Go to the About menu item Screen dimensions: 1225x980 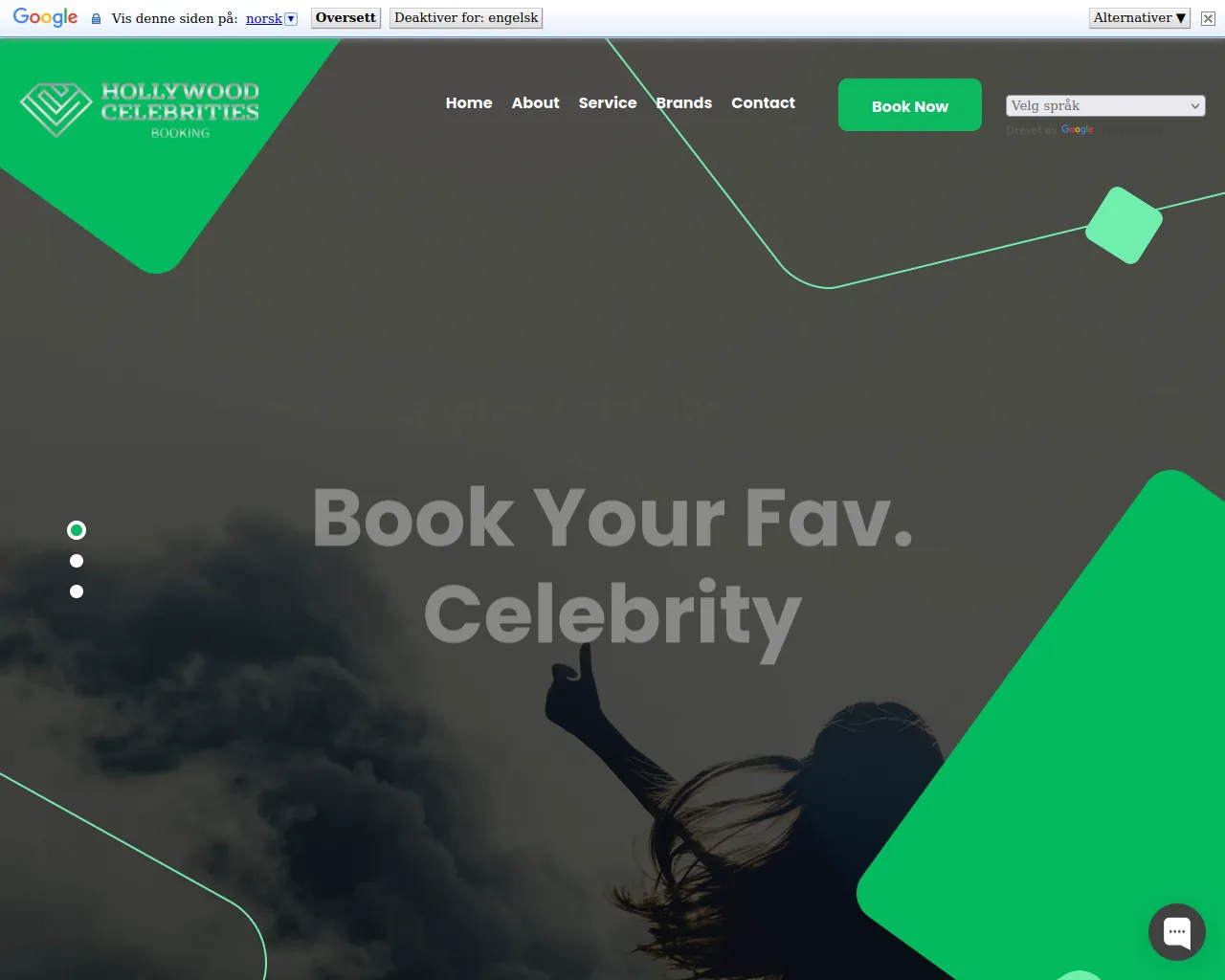535,102
